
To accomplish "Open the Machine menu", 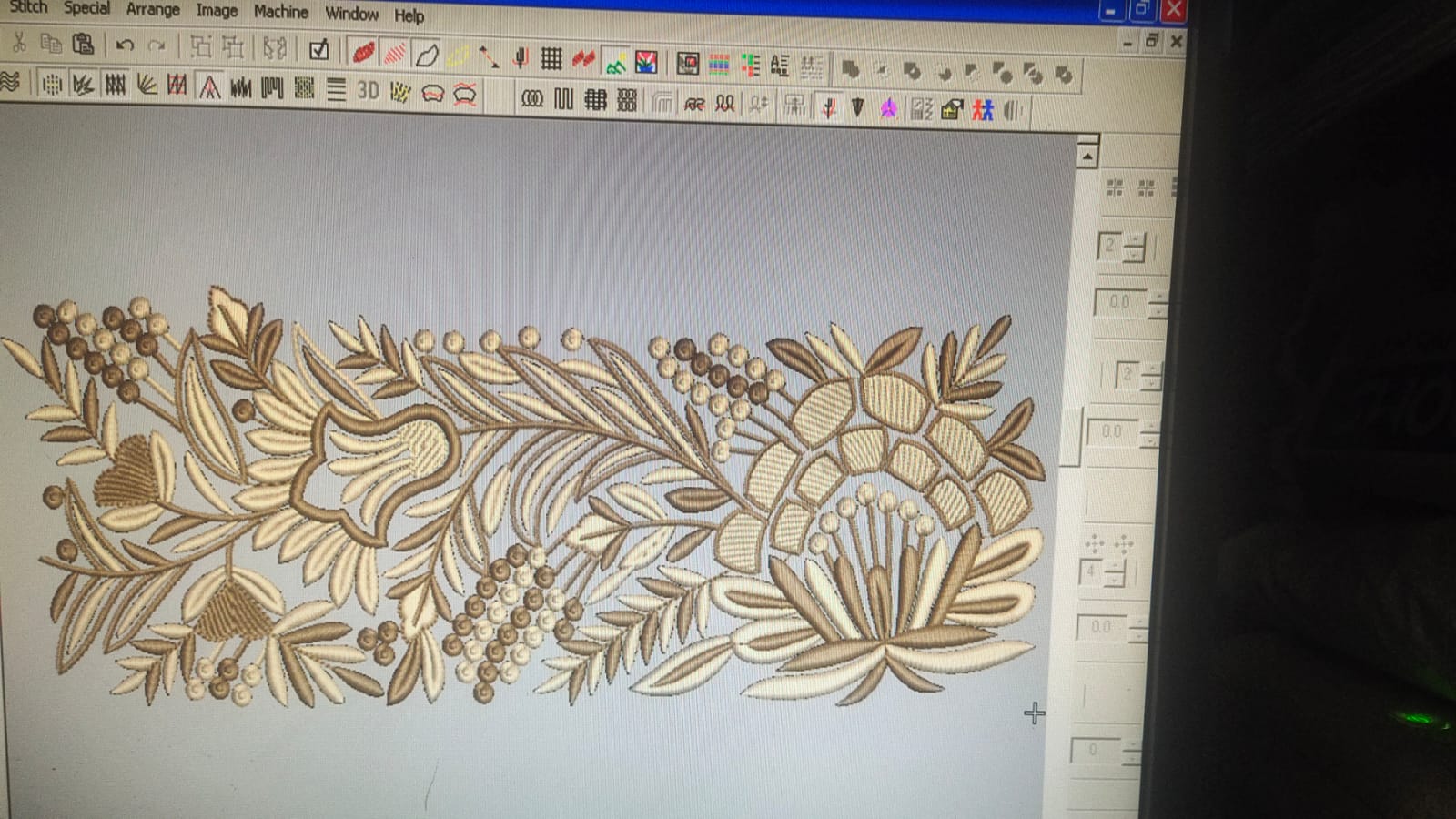I will point(280,12).
